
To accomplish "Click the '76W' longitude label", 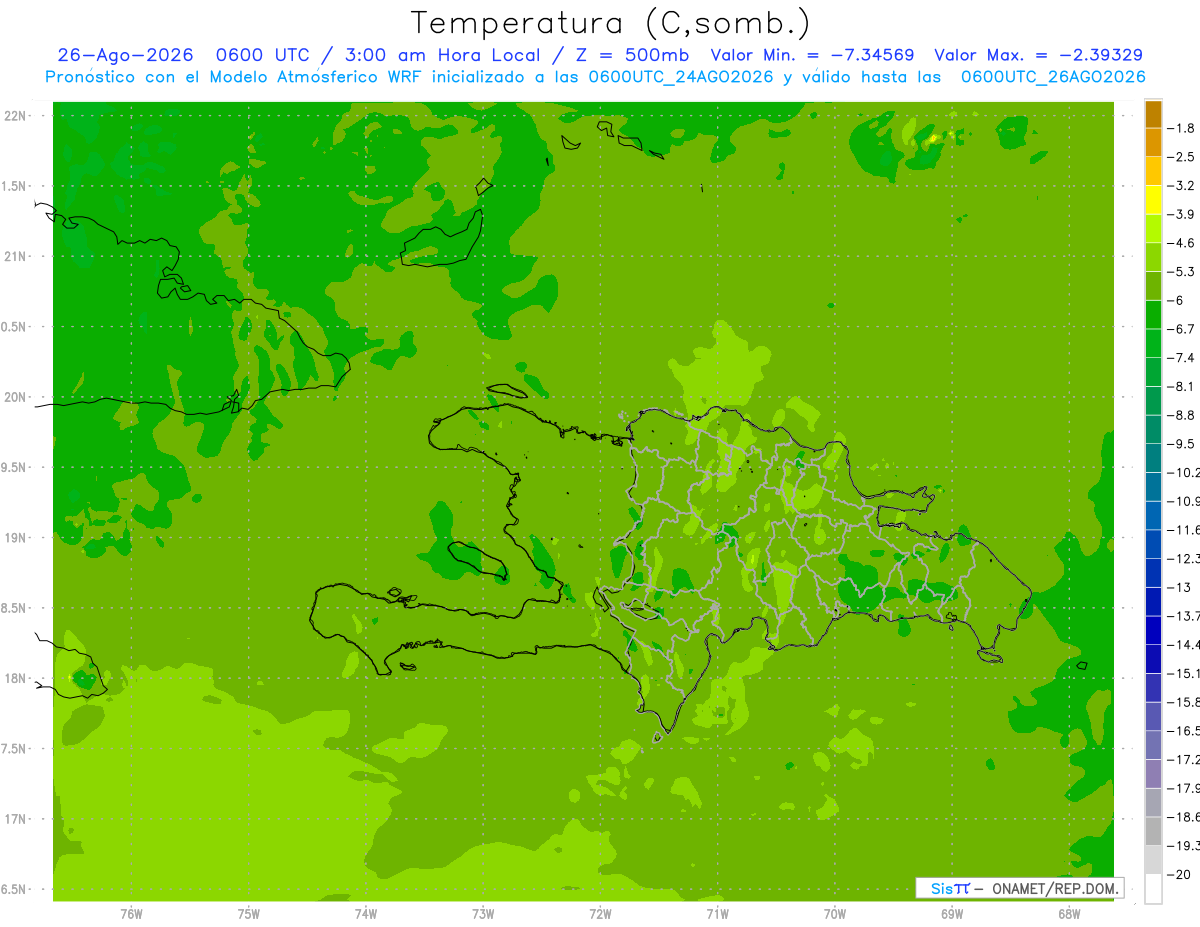I will click(x=131, y=913).
